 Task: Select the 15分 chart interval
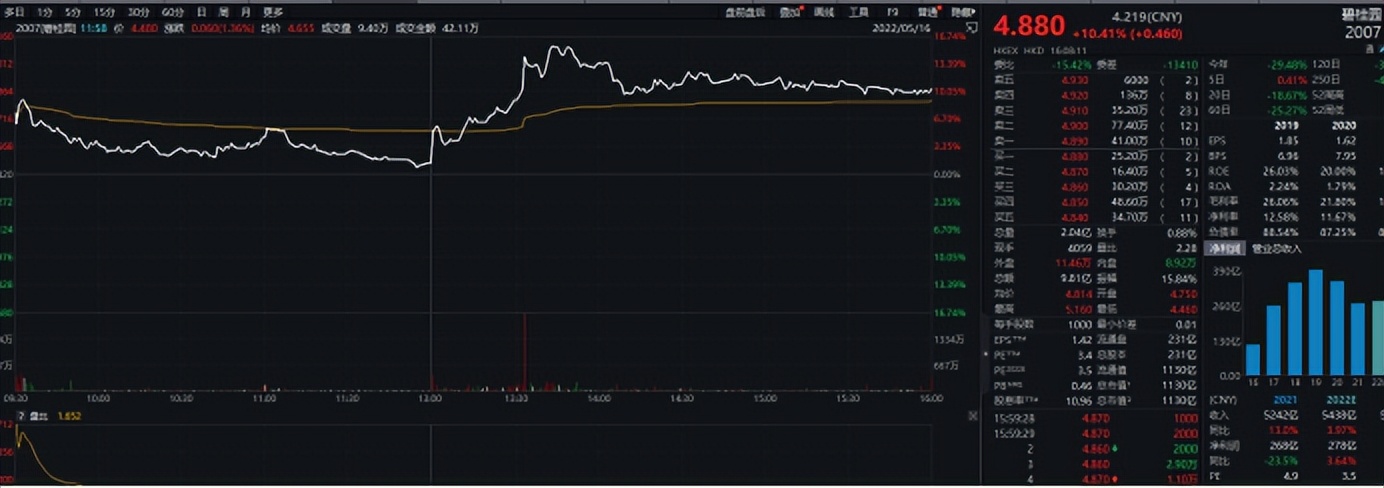tap(103, 12)
